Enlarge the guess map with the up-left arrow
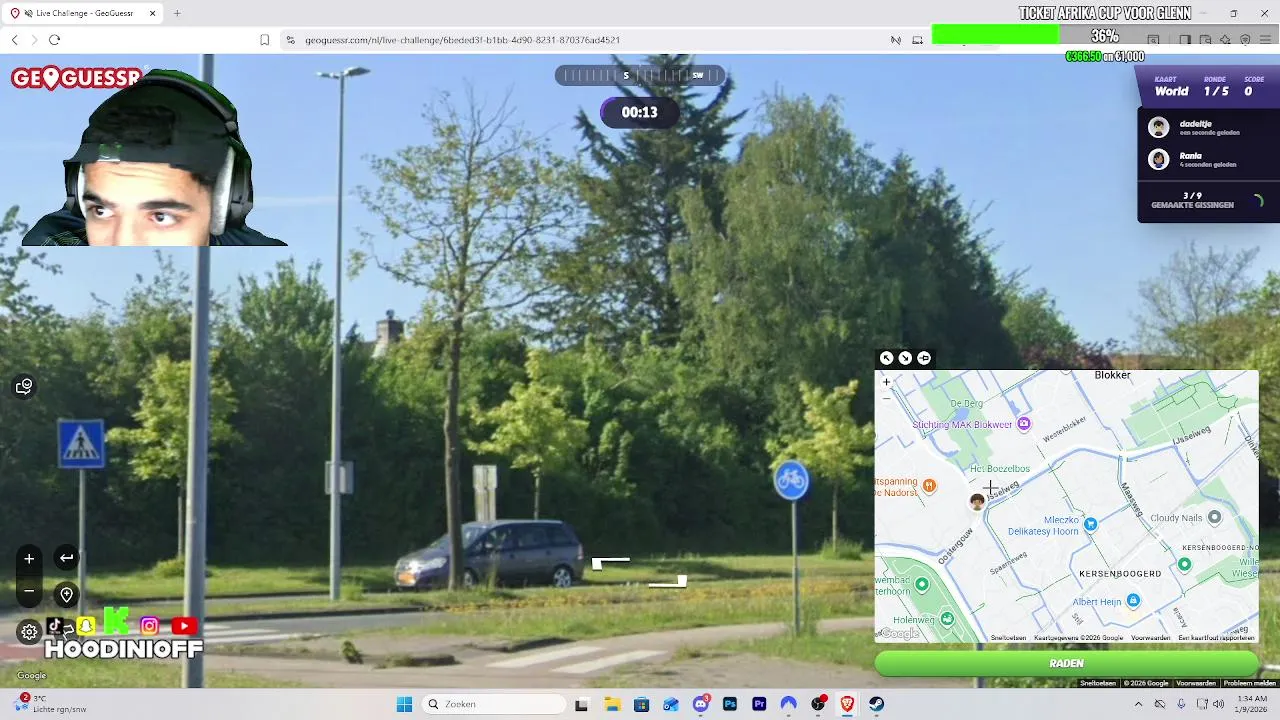The width and height of the screenshot is (1280, 720). coord(886,358)
